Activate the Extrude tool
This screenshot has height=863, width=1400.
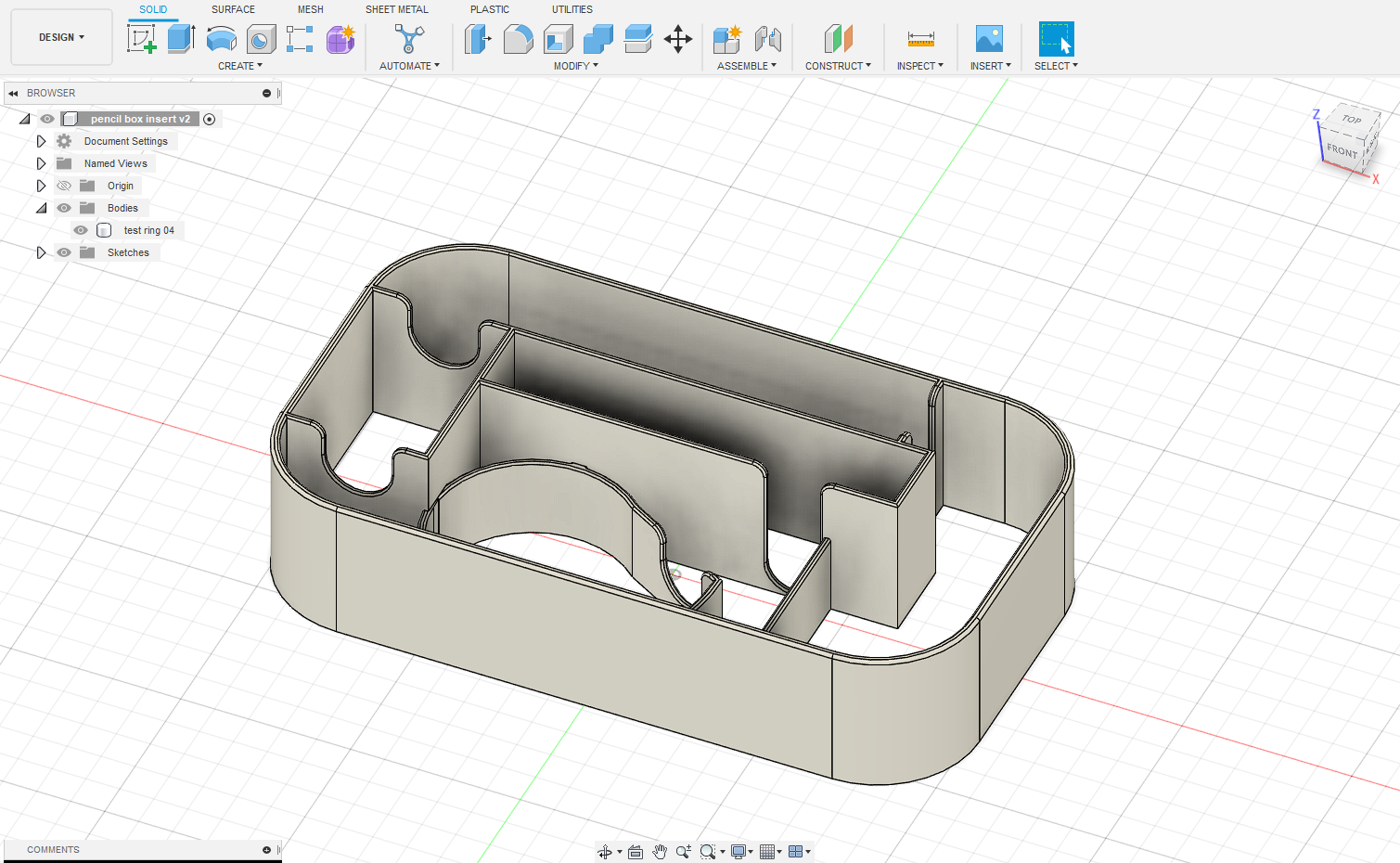point(179,39)
